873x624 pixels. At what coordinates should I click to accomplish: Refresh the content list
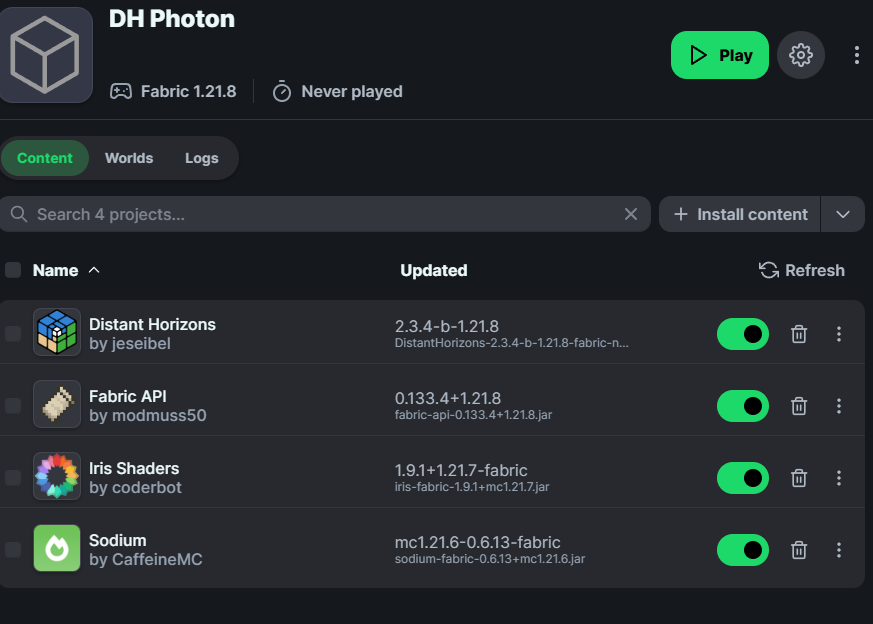click(x=802, y=270)
